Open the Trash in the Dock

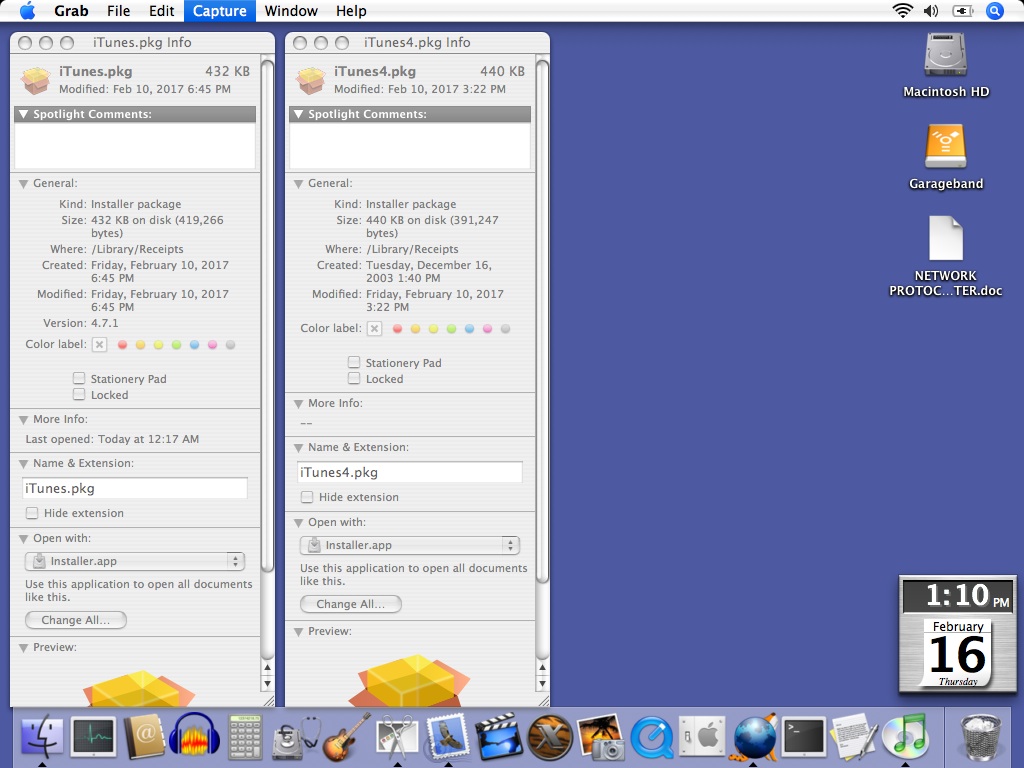coord(981,737)
